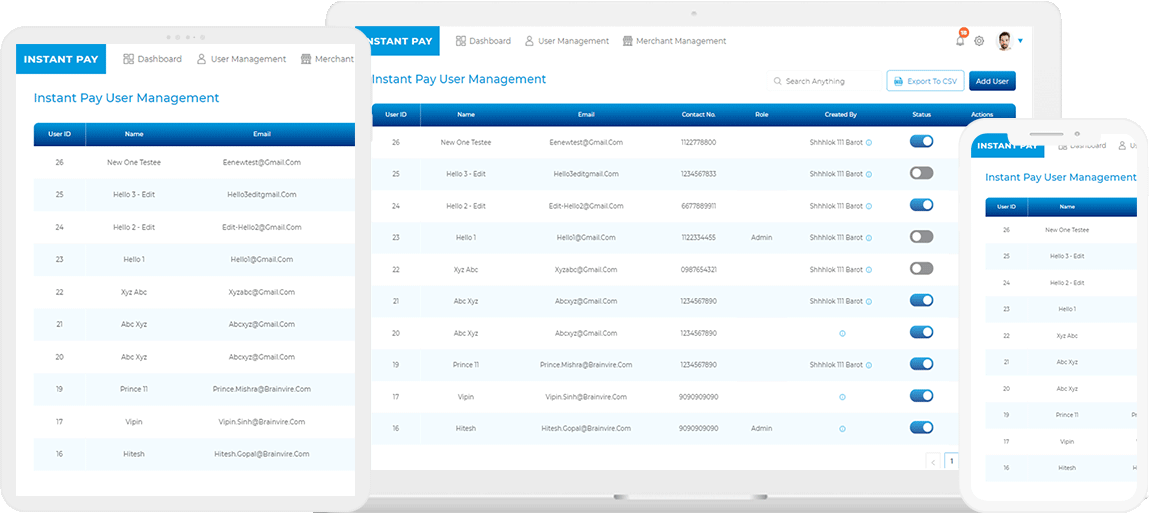Click info icon in Vipin's row on laptop

[x=842, y=397]
